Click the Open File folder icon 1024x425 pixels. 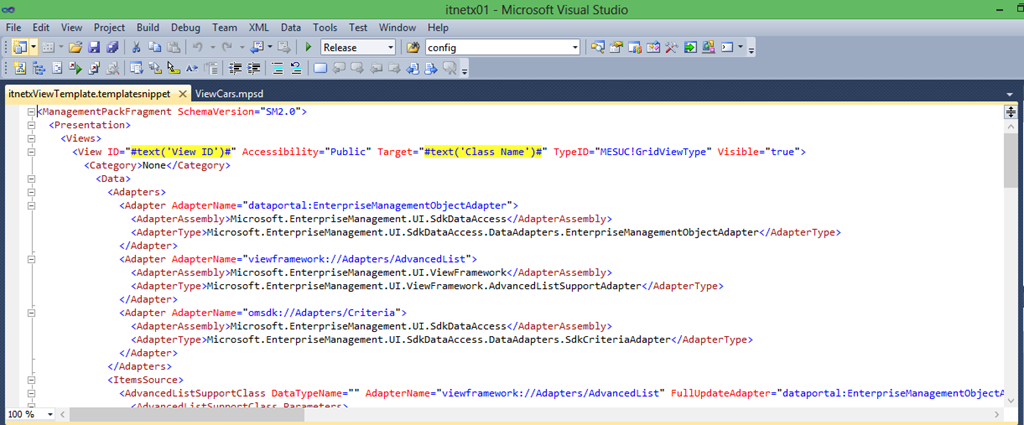(x=76, y=47)
